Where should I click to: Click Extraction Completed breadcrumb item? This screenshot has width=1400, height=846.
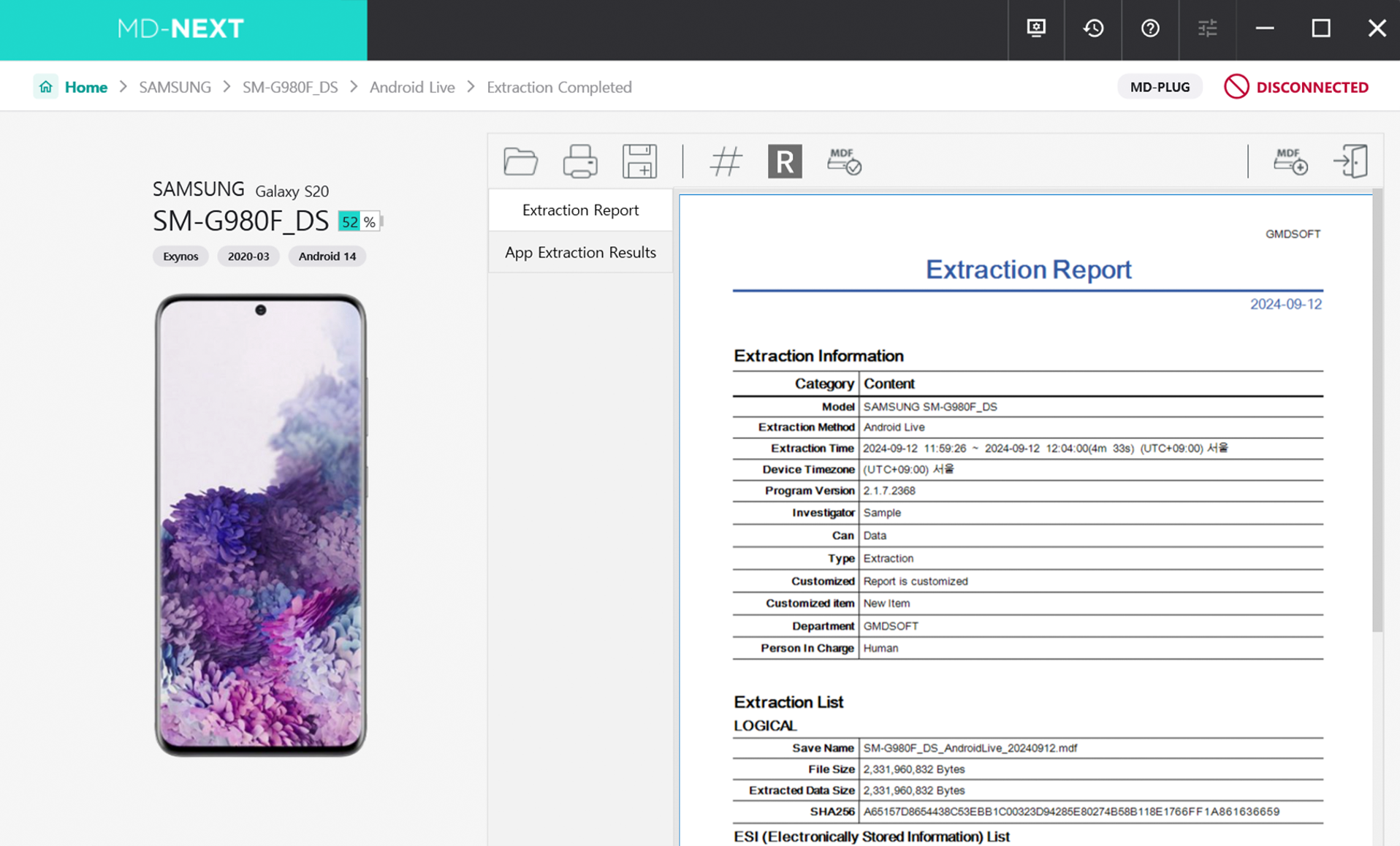559,87
